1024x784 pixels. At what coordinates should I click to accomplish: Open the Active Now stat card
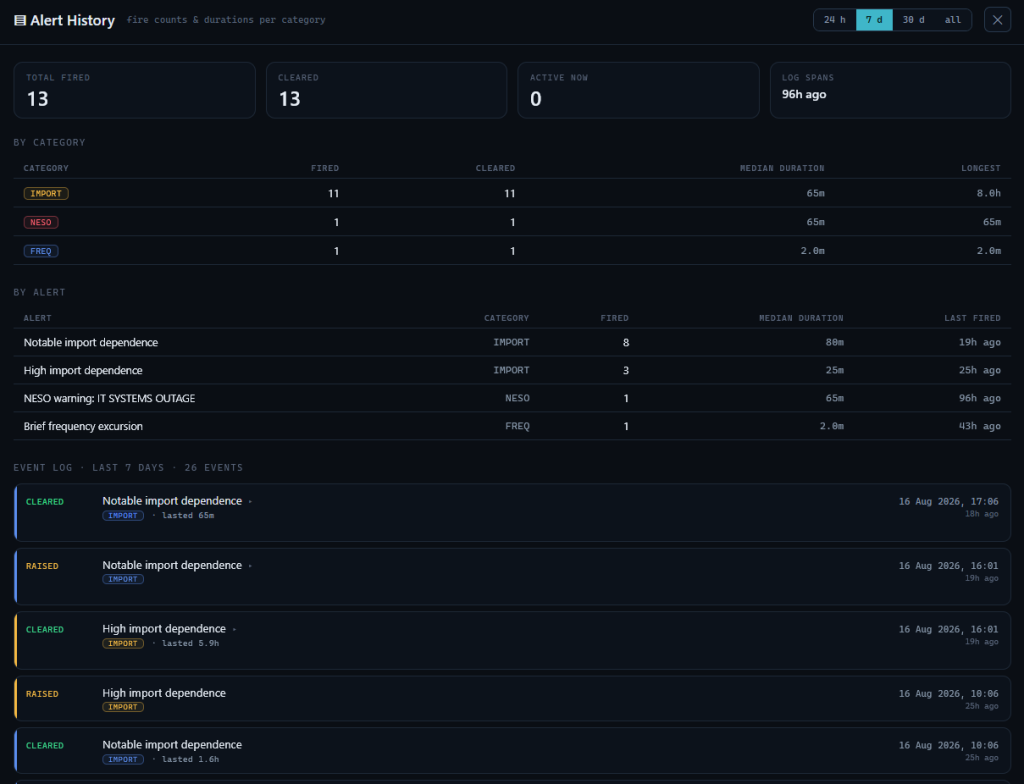[638, 90]
